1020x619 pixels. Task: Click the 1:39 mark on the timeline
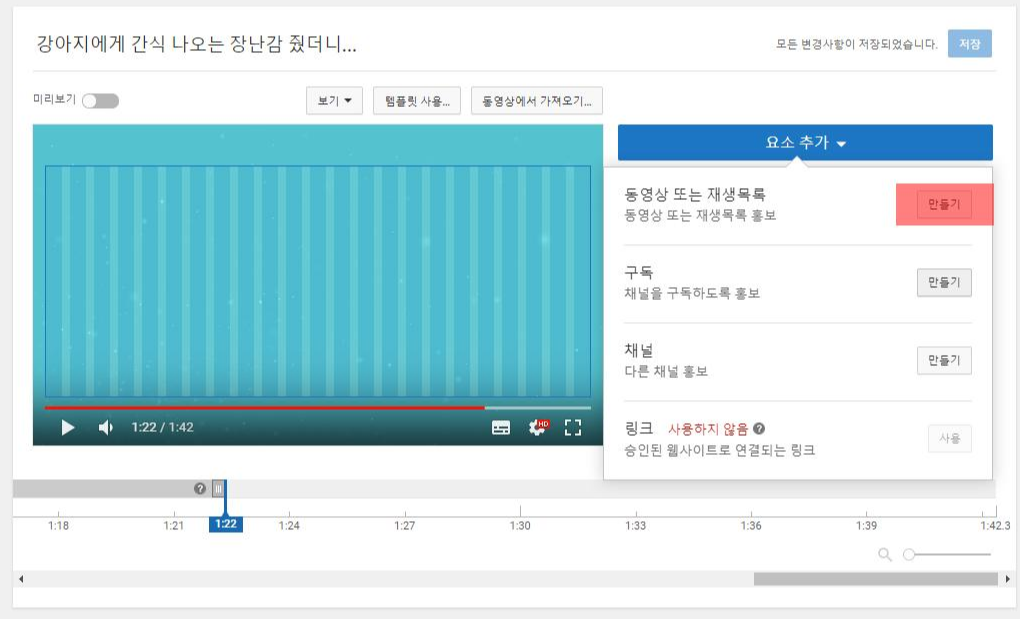click(x=866, y=525)
